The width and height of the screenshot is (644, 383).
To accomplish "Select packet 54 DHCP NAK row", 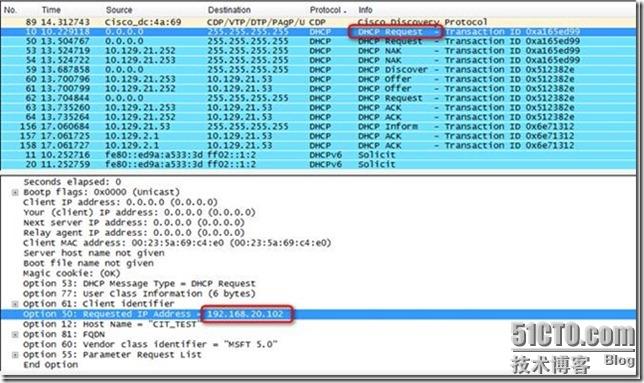I will [x=318, y=60].
